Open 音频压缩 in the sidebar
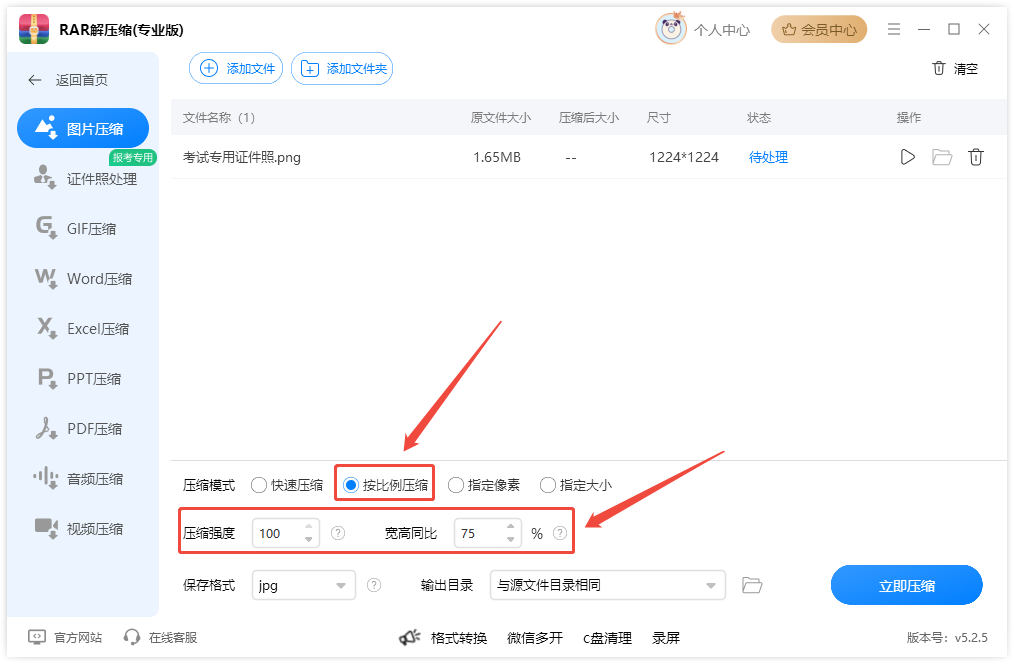Viewport: 1014px width, 664px height. pos(78,478)
